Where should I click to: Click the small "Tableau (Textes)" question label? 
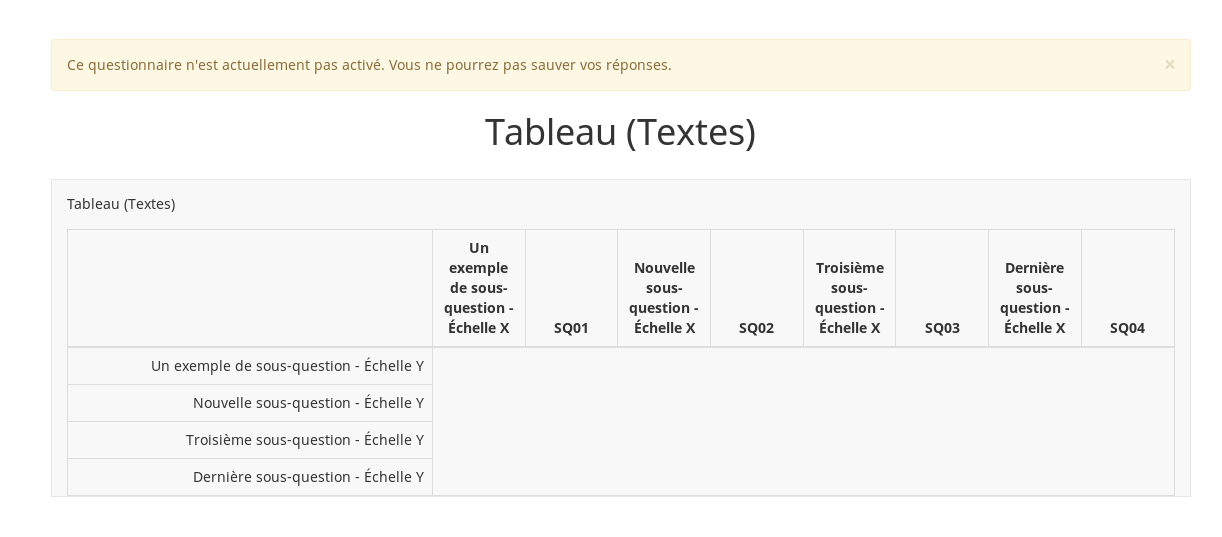point(121,204)
